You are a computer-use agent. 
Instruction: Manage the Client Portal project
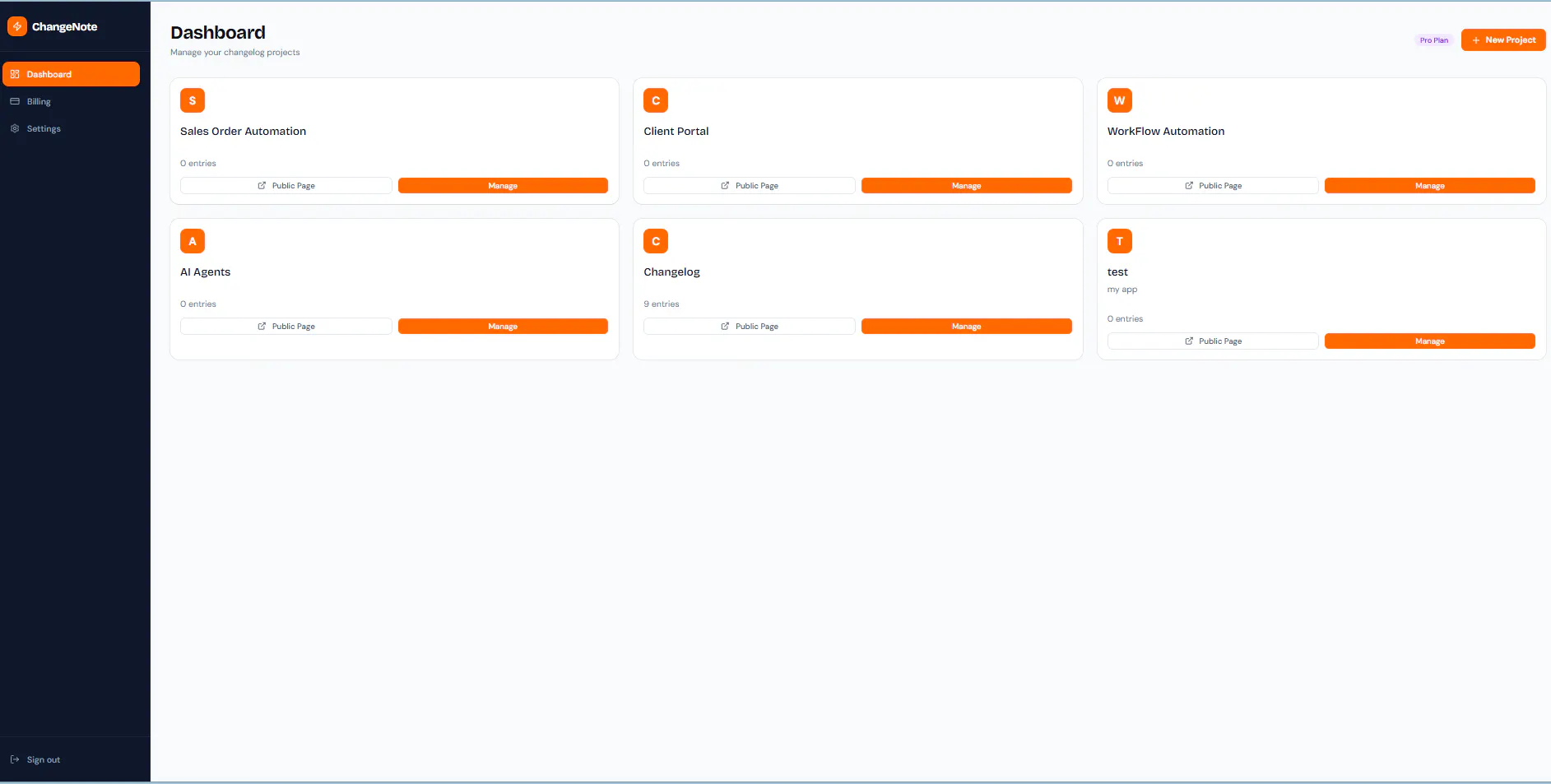click(967, 186)
